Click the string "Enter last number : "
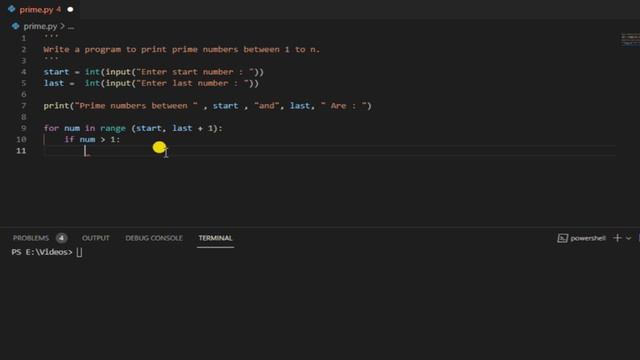Screen dimensions: 640x360 192,83
